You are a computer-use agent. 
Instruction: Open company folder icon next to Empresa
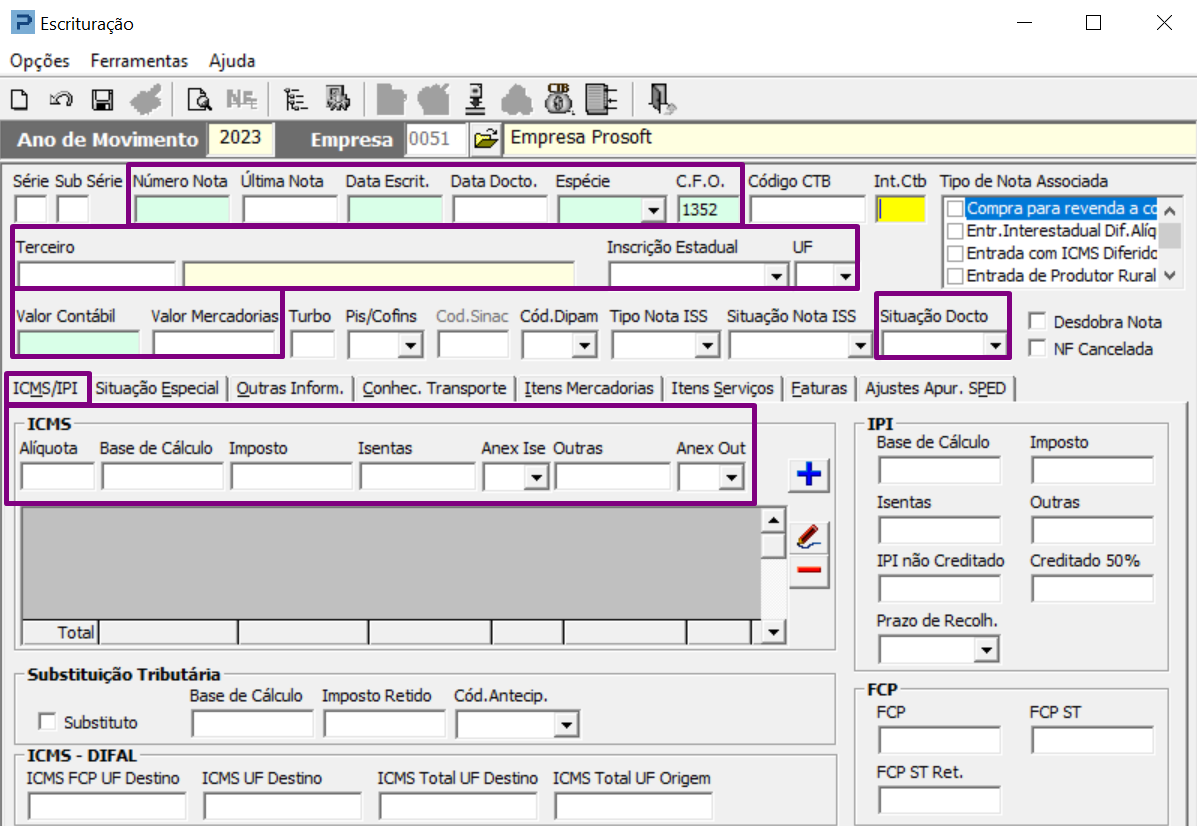pyautogui.click(x=485, y=139)
